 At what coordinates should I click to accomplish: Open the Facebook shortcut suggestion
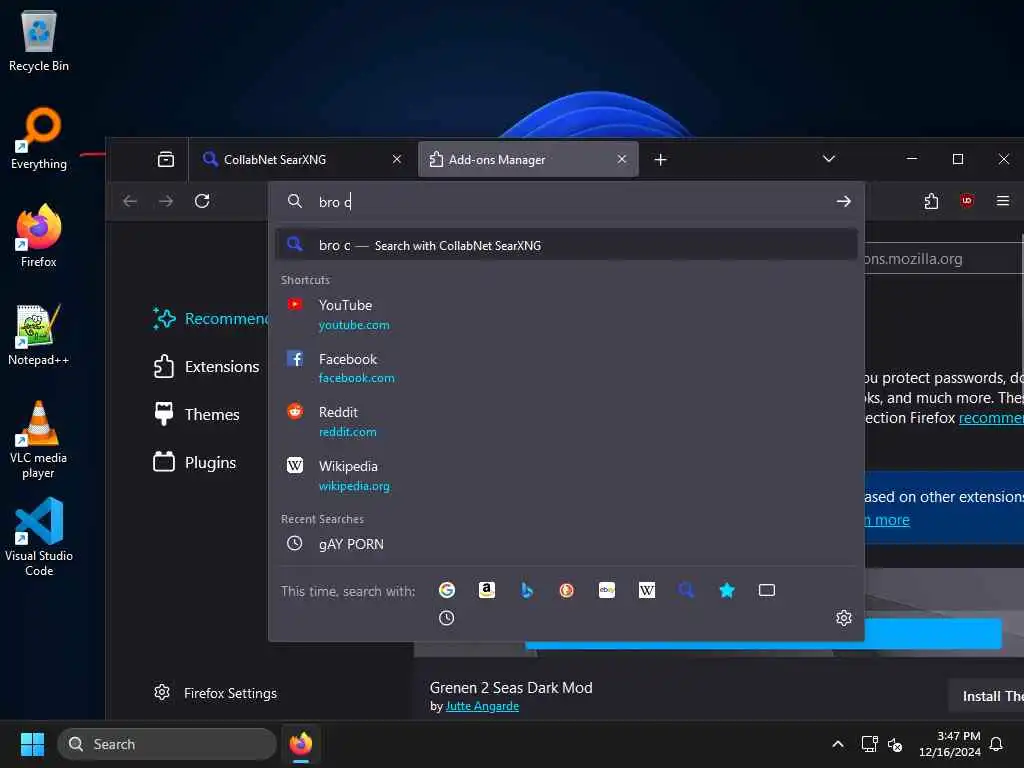[x=566, y=368]
